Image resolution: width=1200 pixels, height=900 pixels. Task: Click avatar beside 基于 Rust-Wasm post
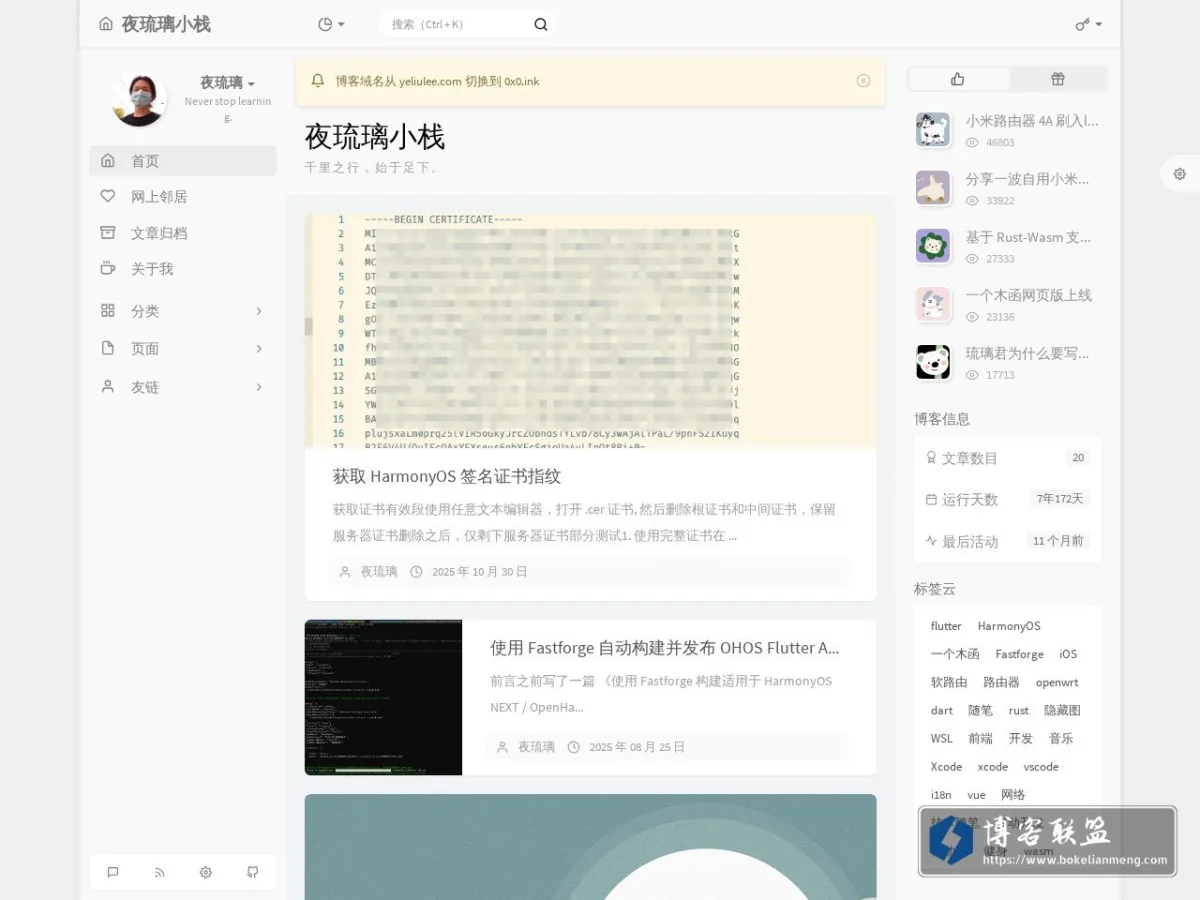(933, 246)
